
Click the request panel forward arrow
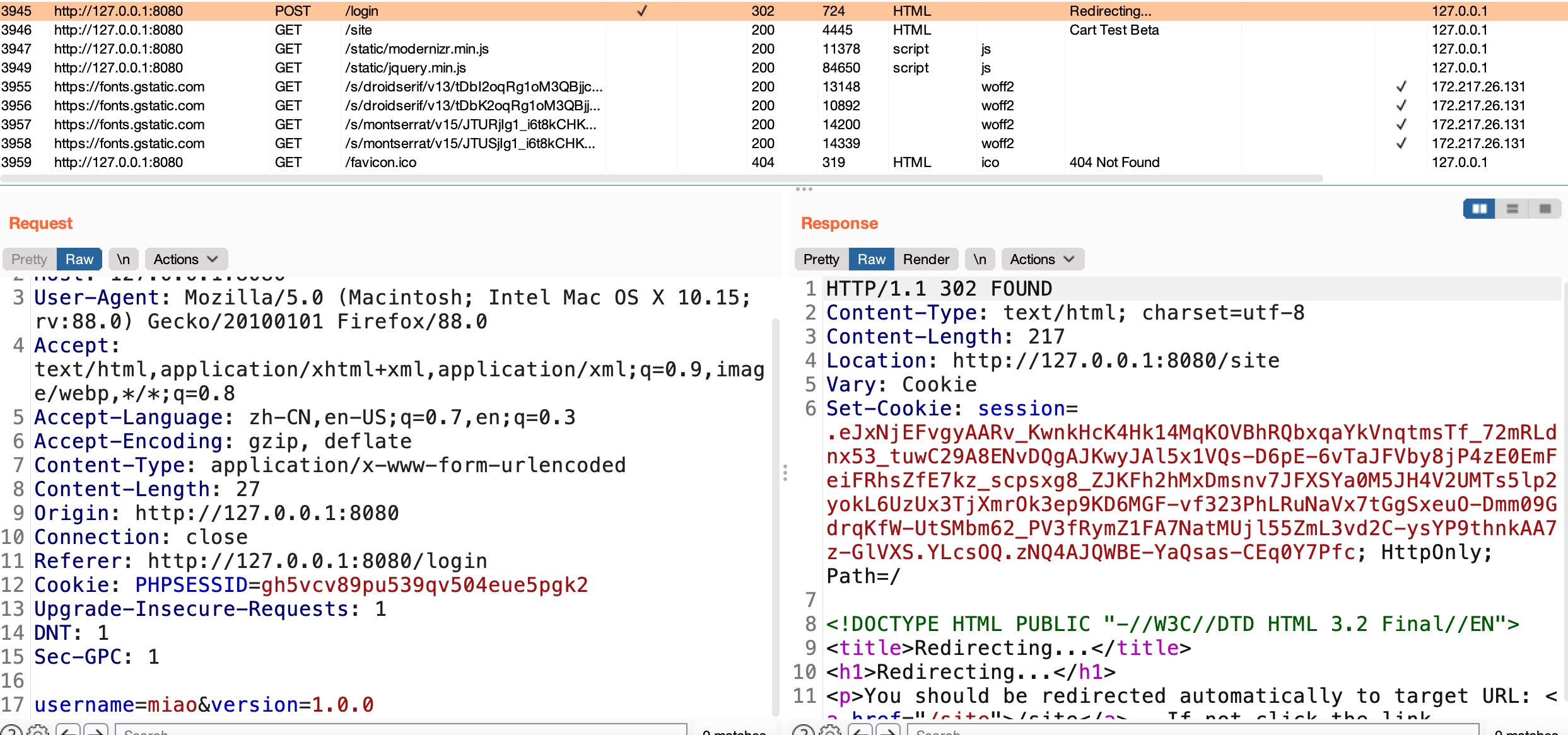pyautogui.click(x=97, y=731)
